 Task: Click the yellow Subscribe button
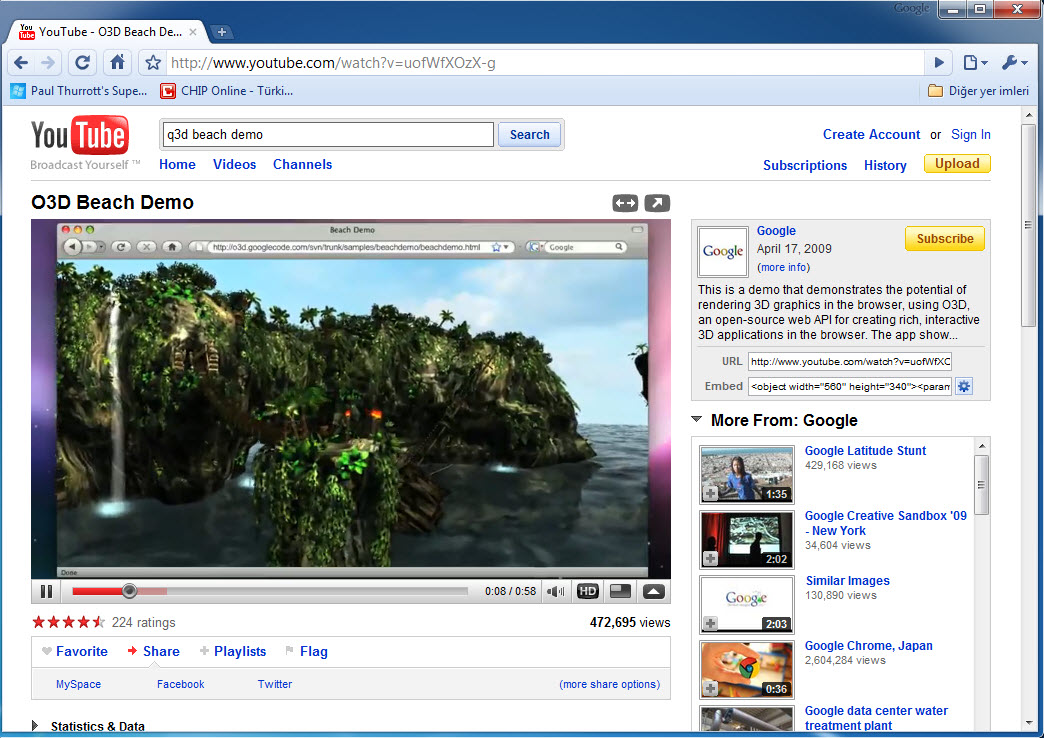(944, 239)
